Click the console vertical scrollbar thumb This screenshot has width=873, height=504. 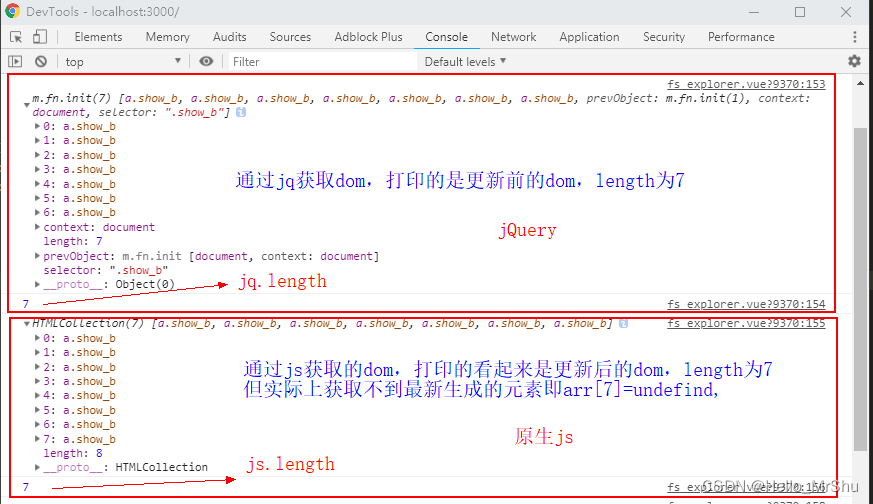pyautogui.click(x=860, y=290)
